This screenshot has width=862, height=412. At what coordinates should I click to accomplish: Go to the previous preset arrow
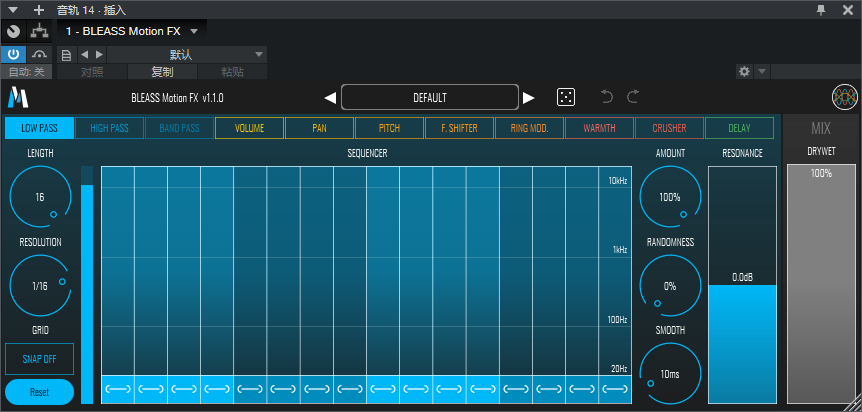(x=330, y=98)
